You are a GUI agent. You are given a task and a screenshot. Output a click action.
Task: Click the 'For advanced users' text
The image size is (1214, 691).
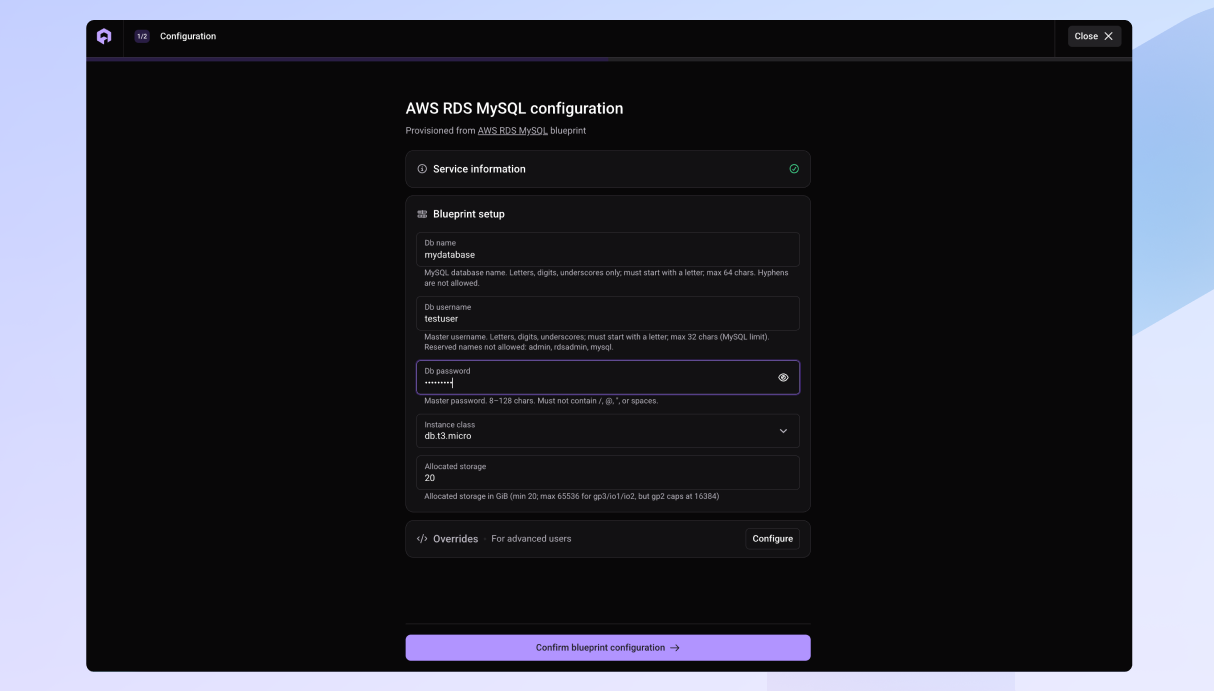coord(531,539)
